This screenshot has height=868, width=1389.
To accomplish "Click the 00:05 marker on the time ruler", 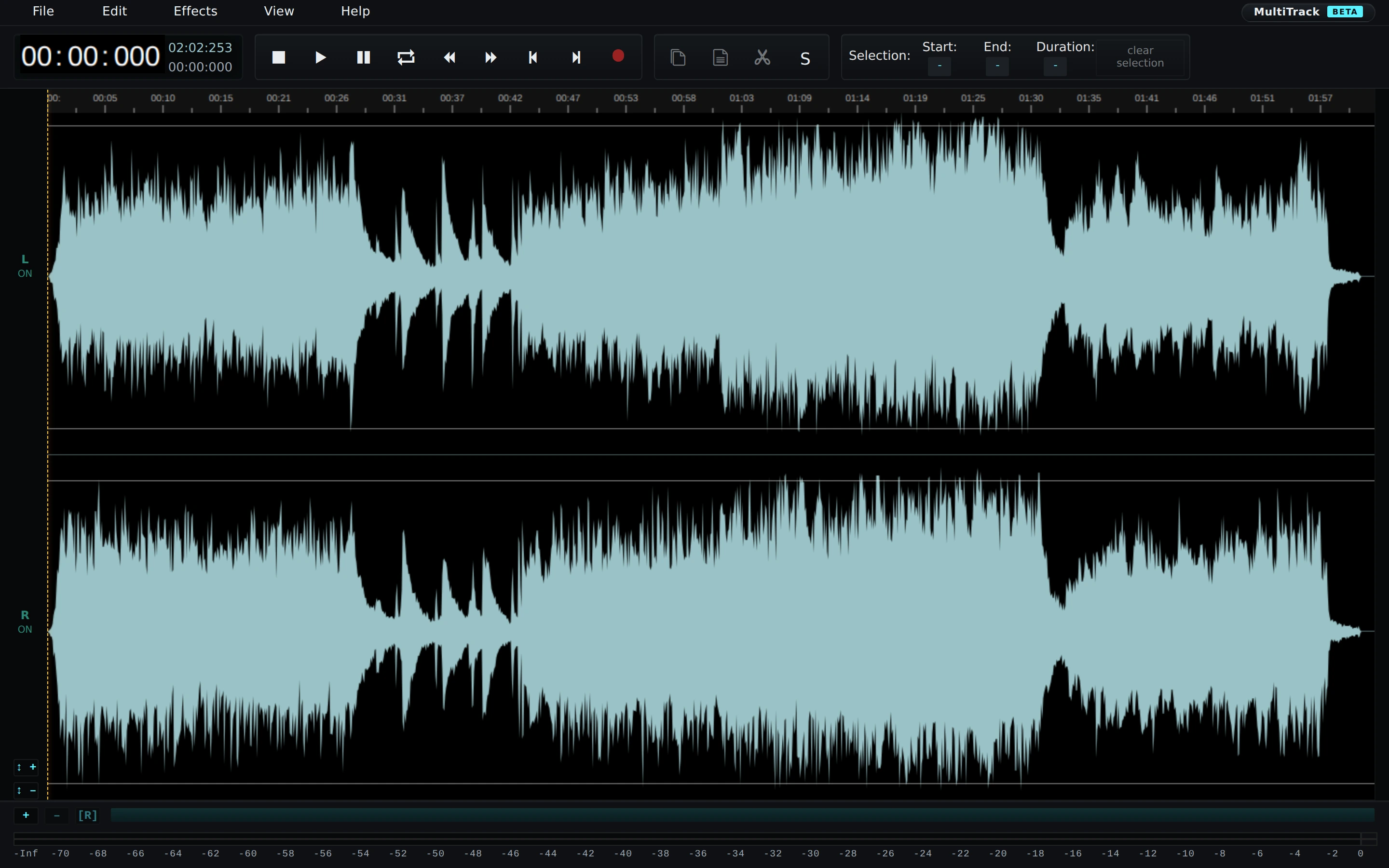I will [105, 98].
